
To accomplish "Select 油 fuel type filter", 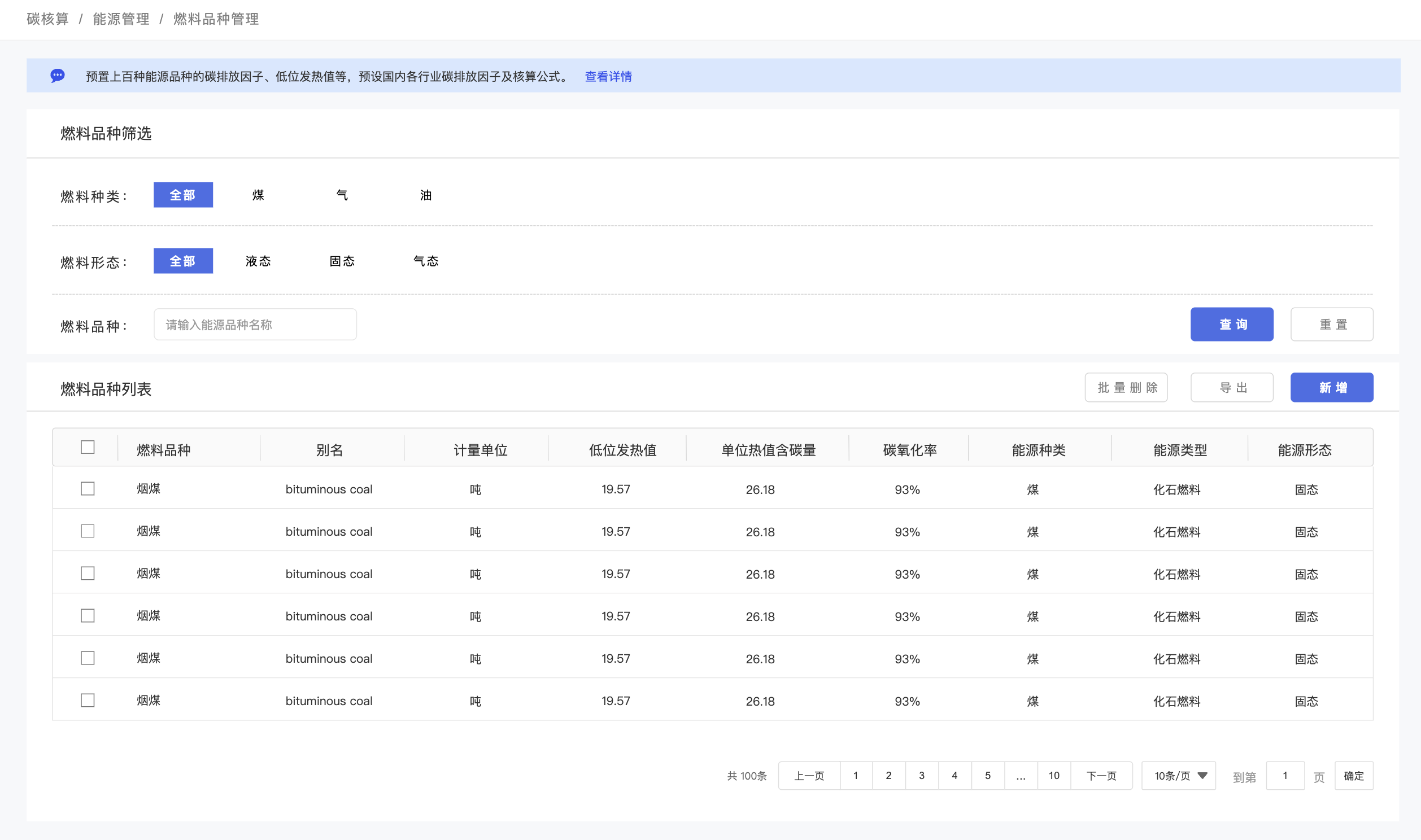I will [x=426, y=195].
